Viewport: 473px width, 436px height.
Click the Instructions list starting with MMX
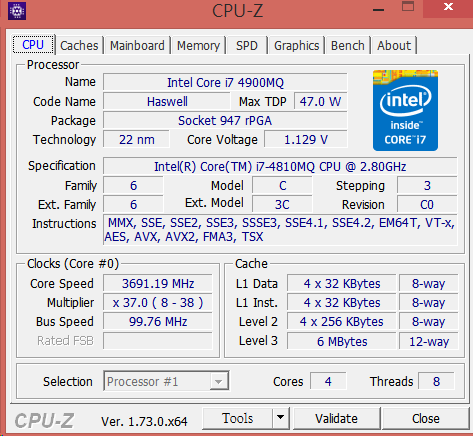[280, 230]
